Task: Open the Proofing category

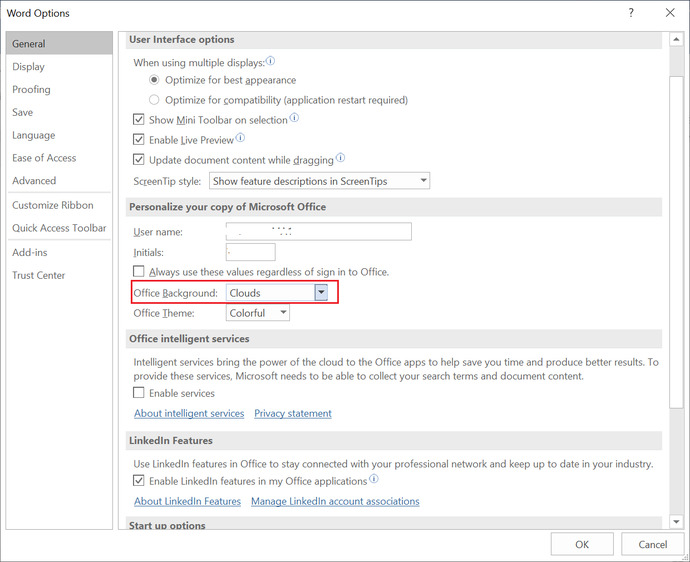Action: [59, 89]
